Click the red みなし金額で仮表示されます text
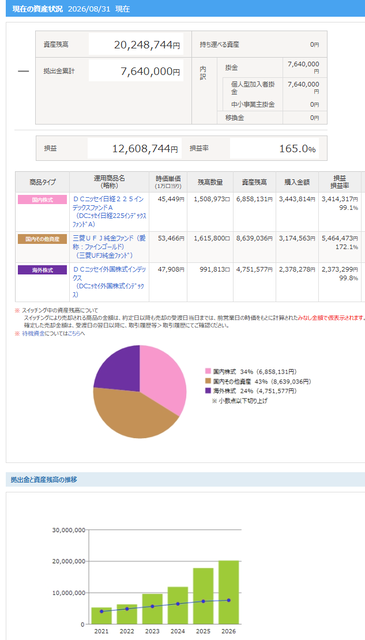365x640 pixels. pyautogui.click(x=330, y=318)
